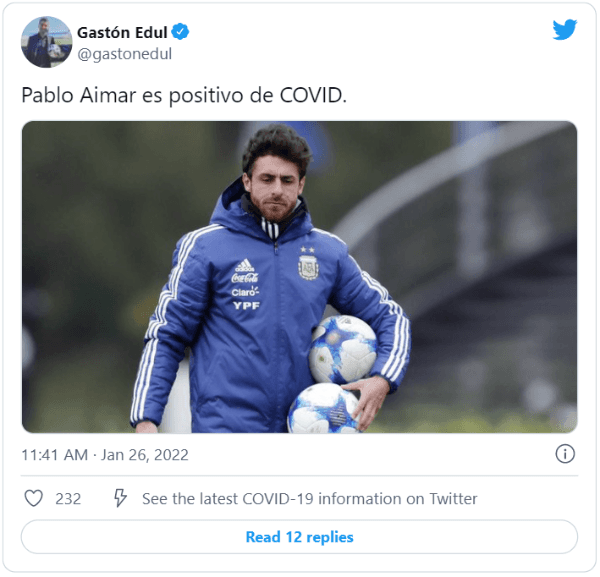
Task: Click the YPF sponsor logo on jacket
Action: point(246,305)
